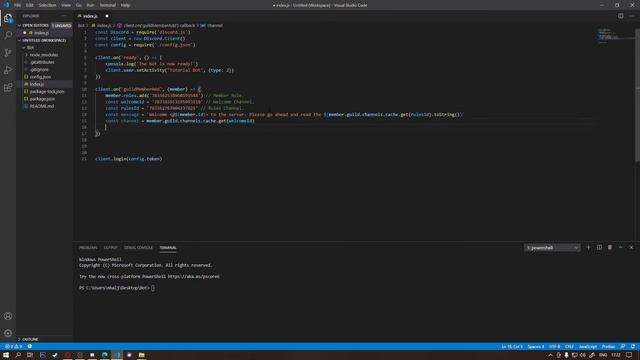This screenshot has width=640, height=360.
Task: Select index.js under Open Editors
Action: point(41,33)
